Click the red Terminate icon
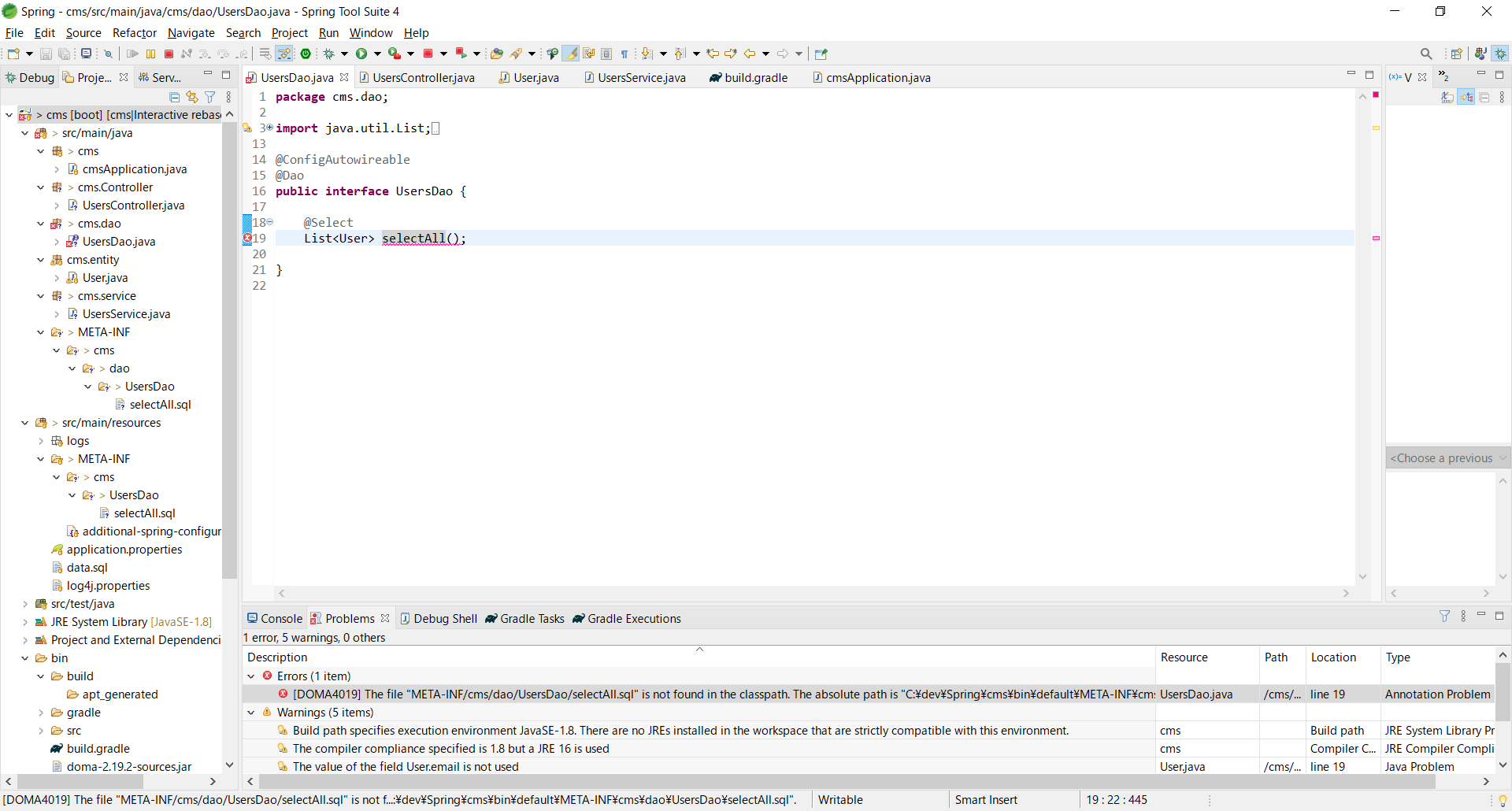The image size is (1512, 811). [x=169, y=54]
